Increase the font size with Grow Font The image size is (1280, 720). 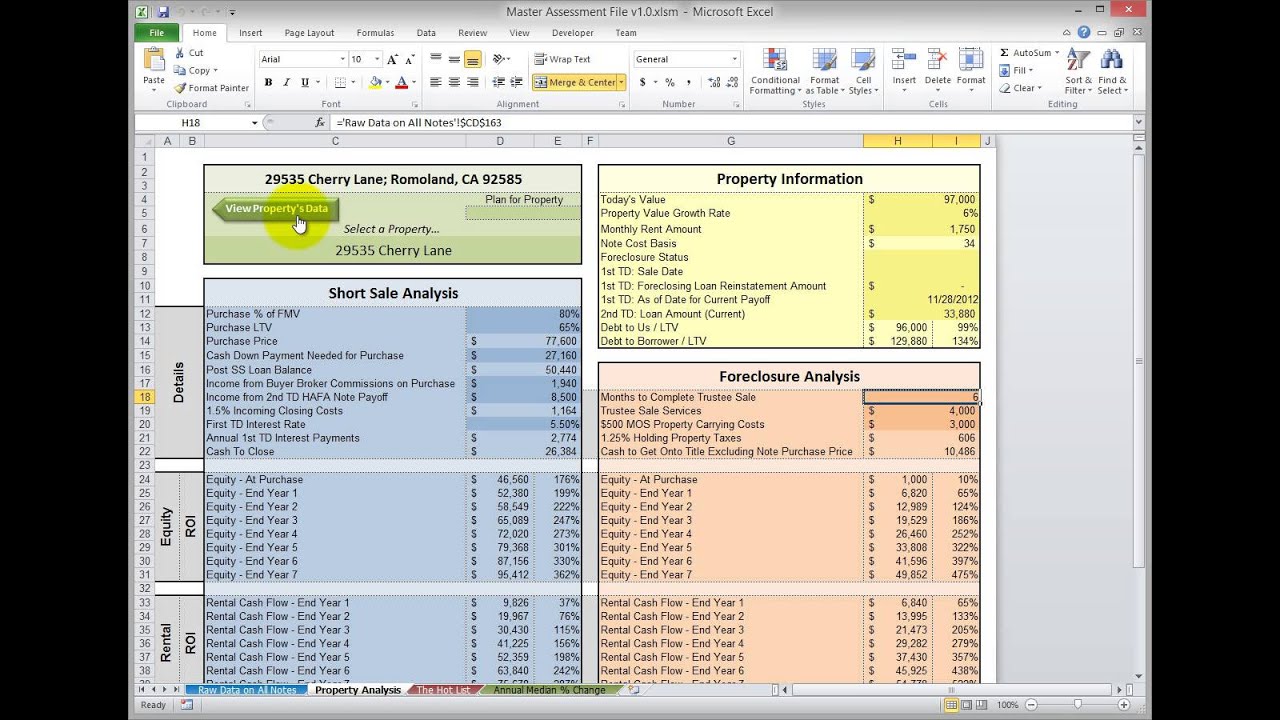(393, 60)
